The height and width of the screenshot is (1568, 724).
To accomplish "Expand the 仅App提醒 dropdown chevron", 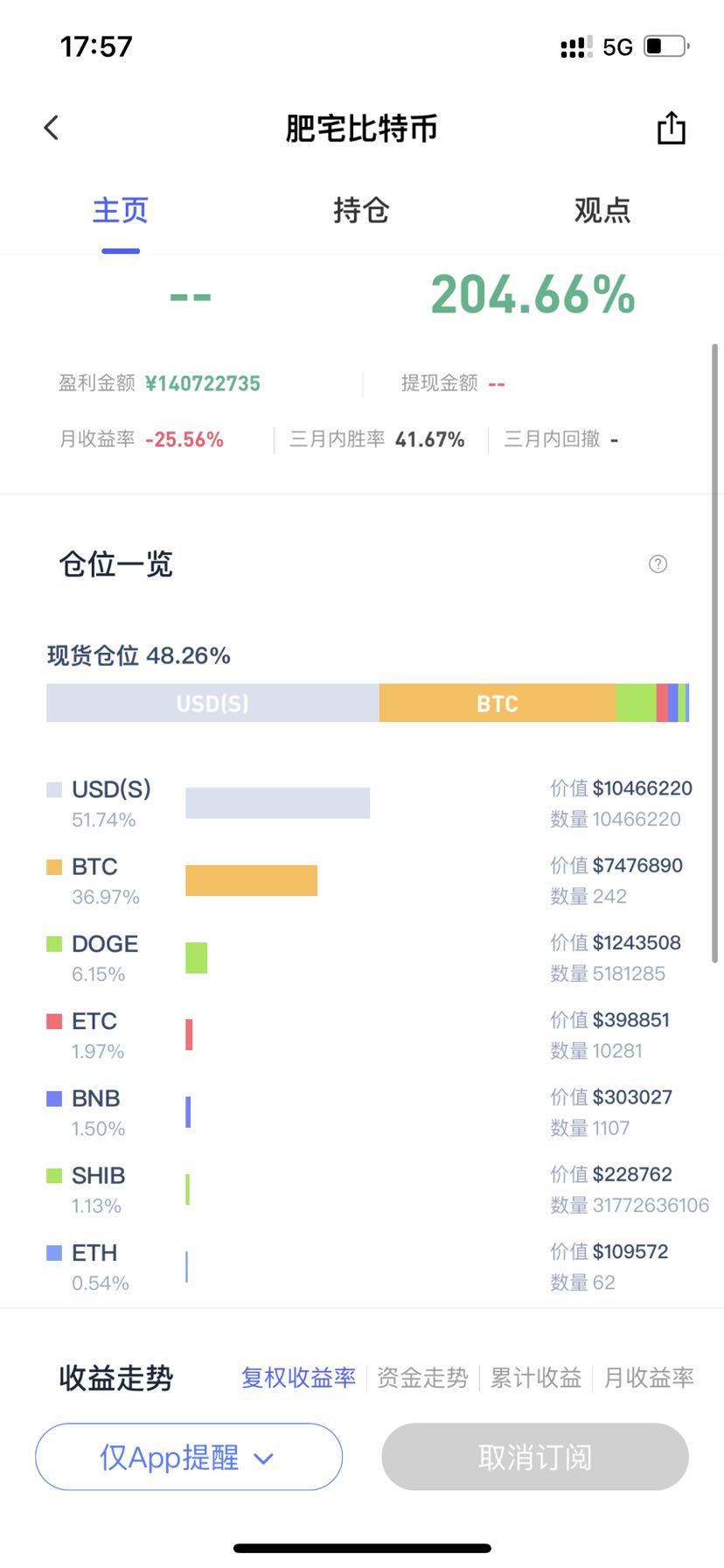I will [263, 1458].
